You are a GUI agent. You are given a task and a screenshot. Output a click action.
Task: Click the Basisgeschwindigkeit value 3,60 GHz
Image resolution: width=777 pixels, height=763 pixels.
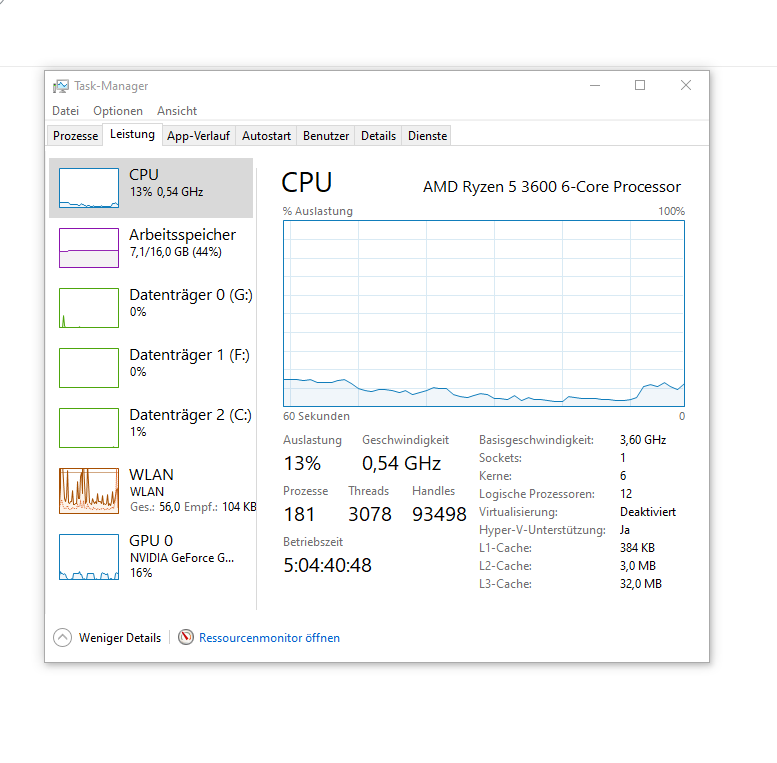pyautogui.click(x=643, y=440)
